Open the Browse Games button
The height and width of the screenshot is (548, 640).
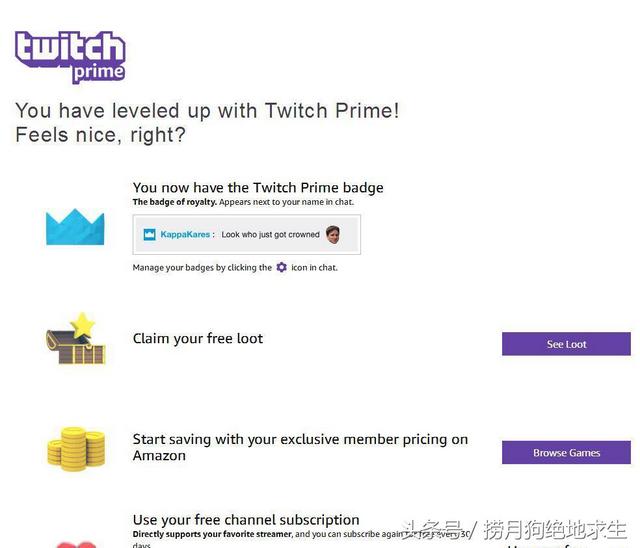pyautogui.click(x=566, y=453)
